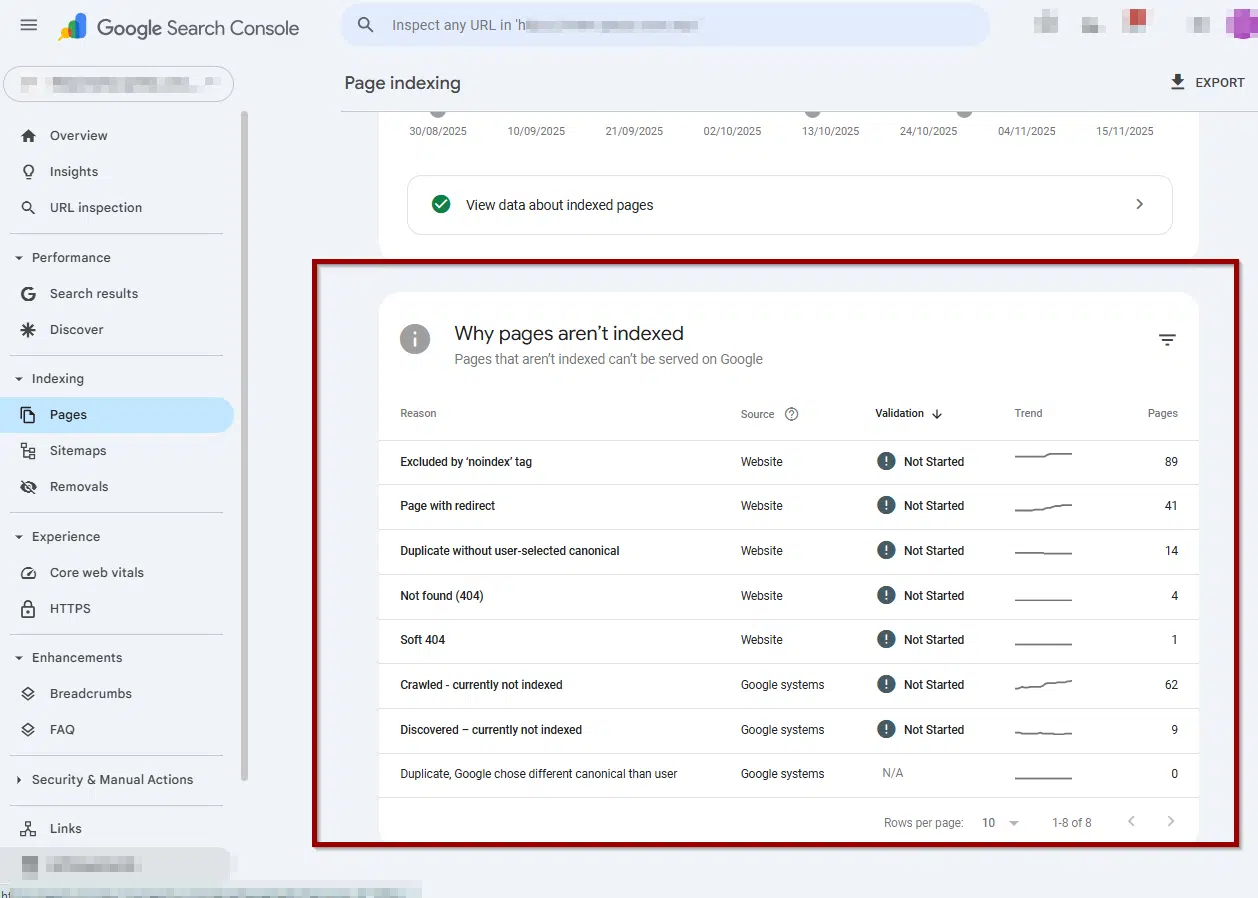The width and height of the screenshot is (1258, 898).
Task: Open the hamburger main menu
Action: (x=29, y=25)
